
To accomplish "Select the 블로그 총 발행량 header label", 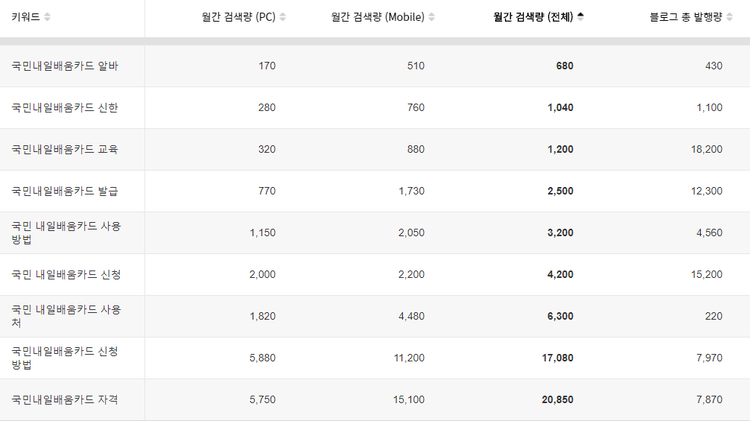I will tap(686, 17).
